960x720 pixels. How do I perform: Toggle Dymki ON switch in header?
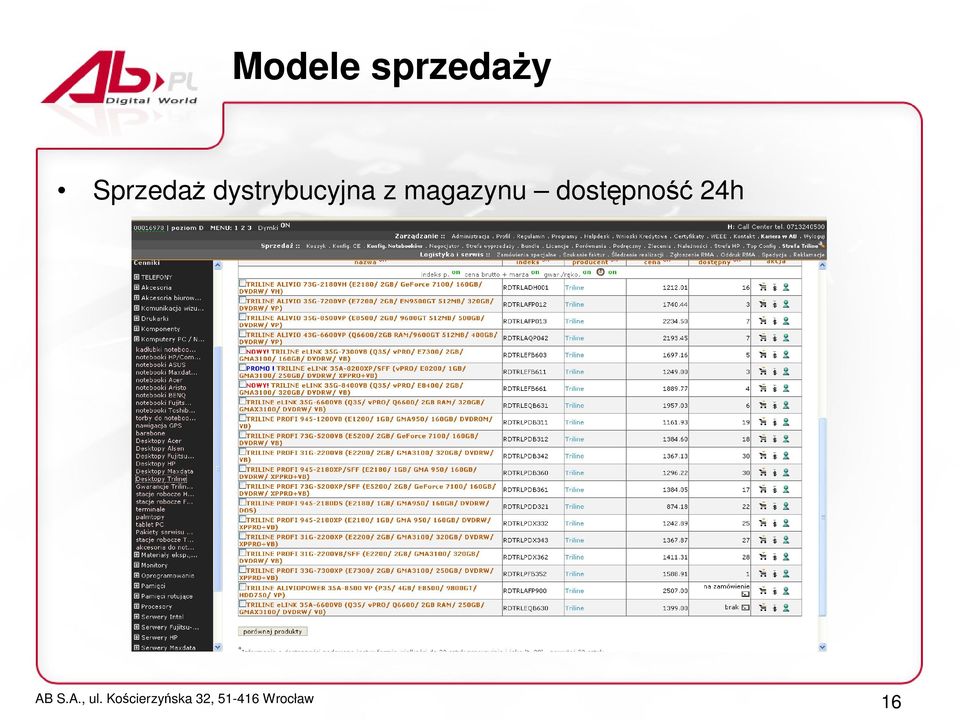tap(285, 226)
